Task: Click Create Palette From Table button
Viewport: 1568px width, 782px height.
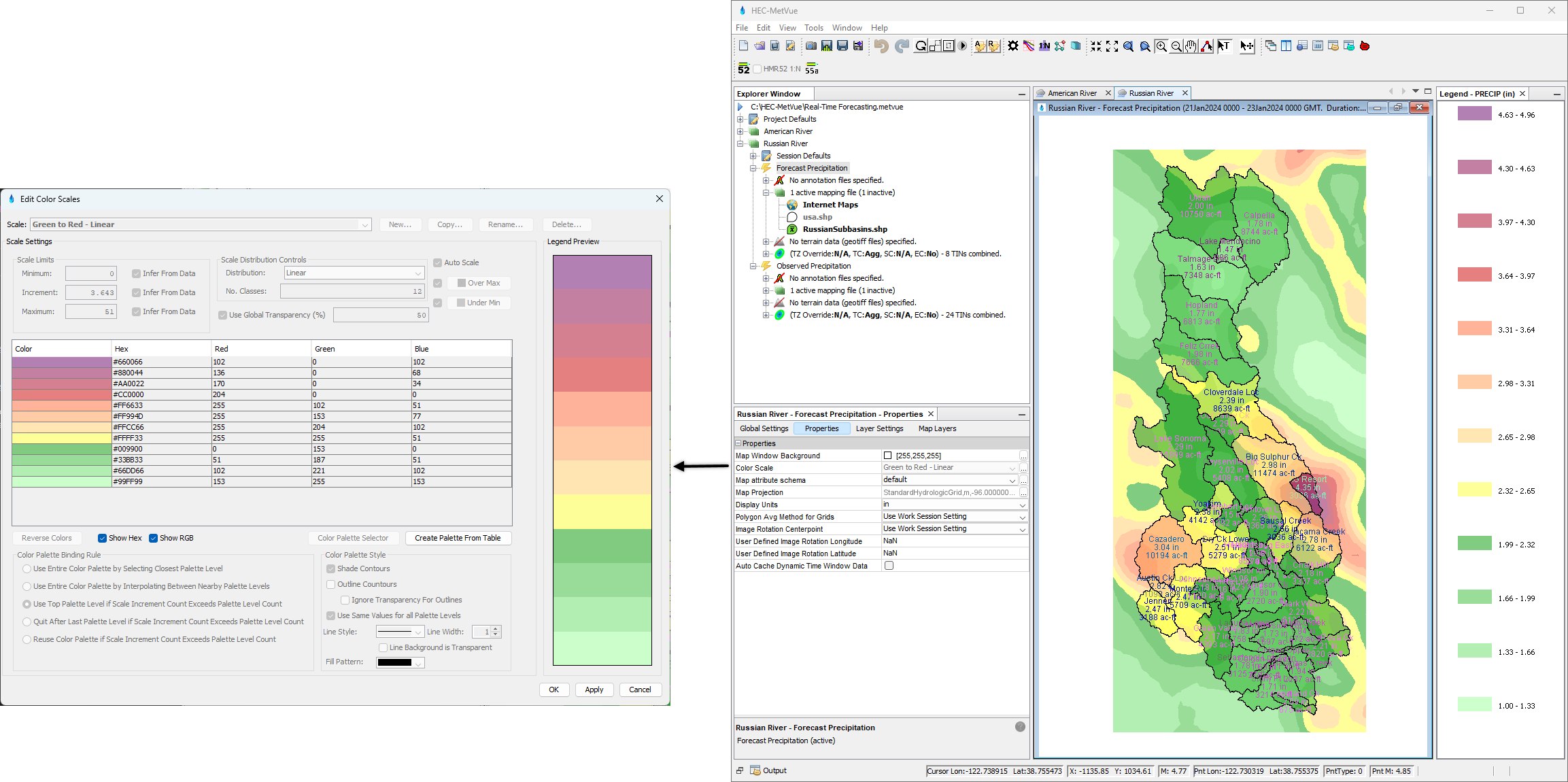Action: [458, 538]
